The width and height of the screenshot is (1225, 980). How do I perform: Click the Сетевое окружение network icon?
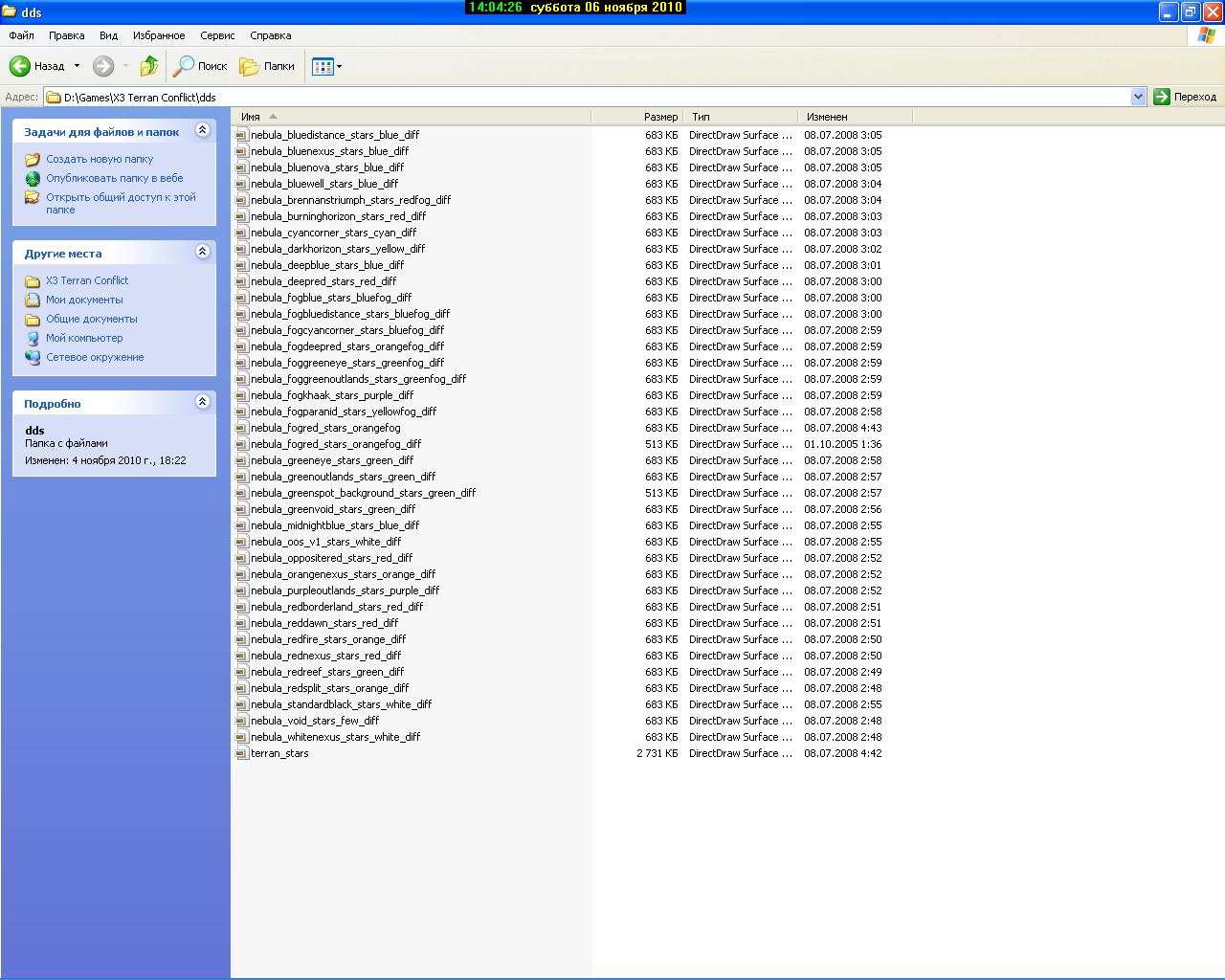[x=33, y=358]
